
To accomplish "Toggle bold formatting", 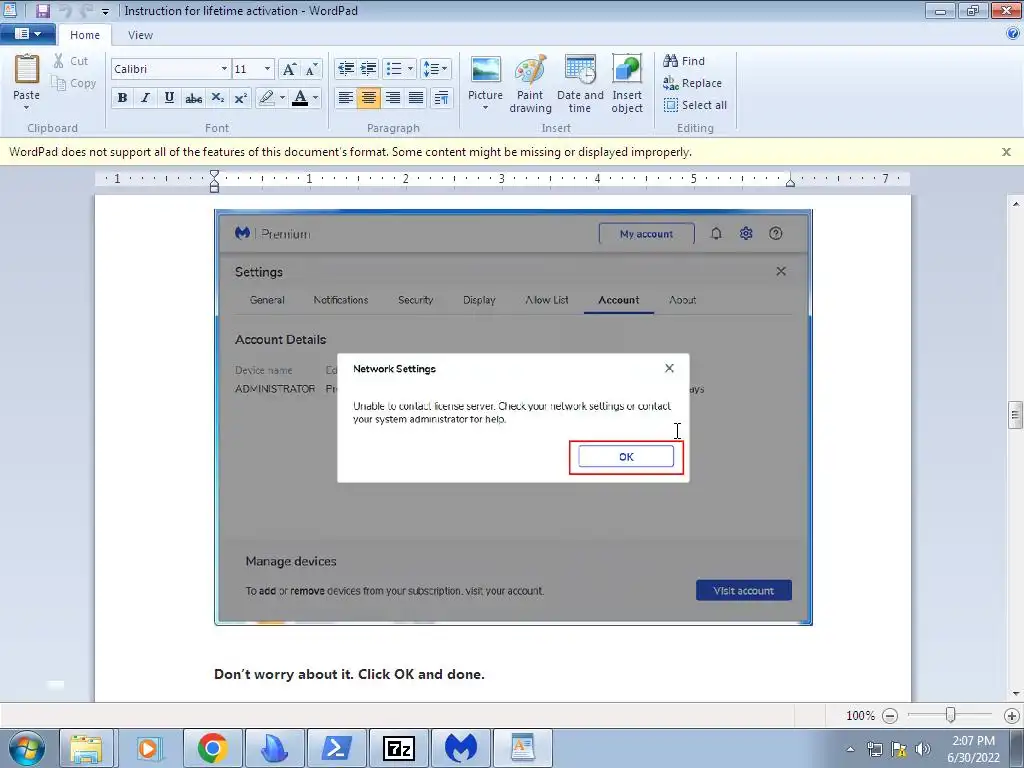I will pos(122,98).
